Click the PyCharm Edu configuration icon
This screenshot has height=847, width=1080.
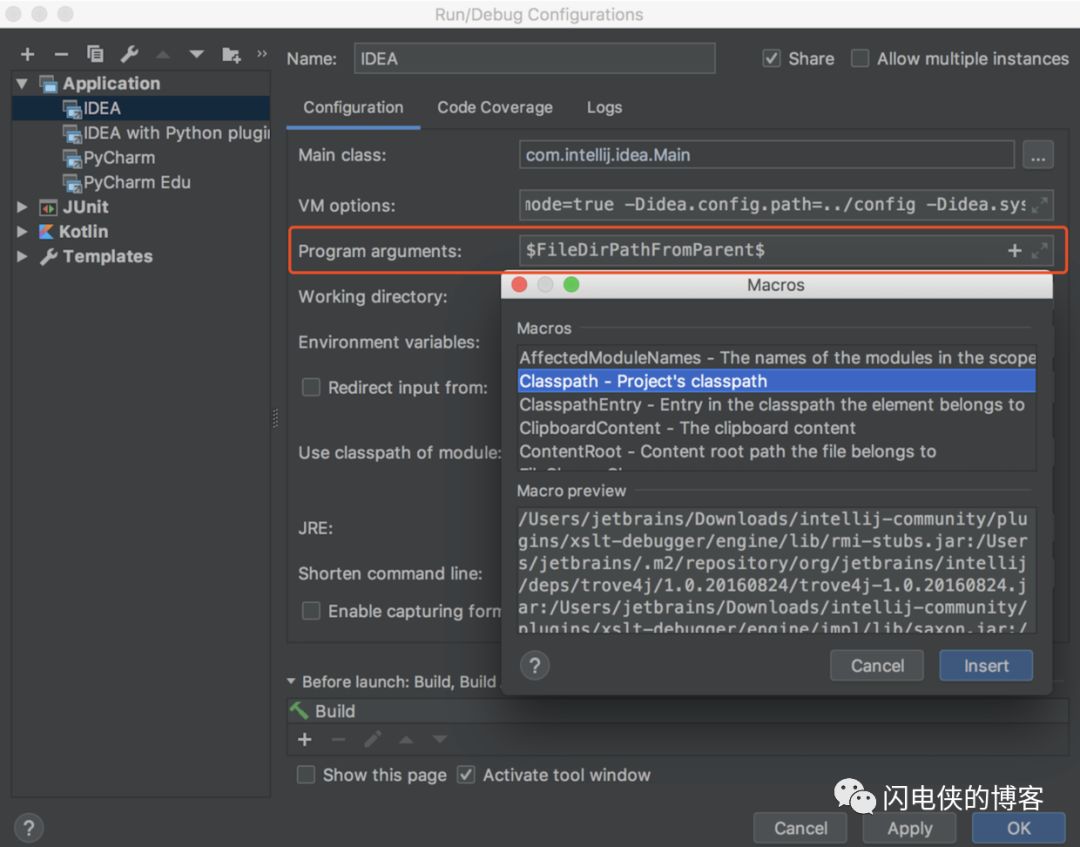point(72,183)
